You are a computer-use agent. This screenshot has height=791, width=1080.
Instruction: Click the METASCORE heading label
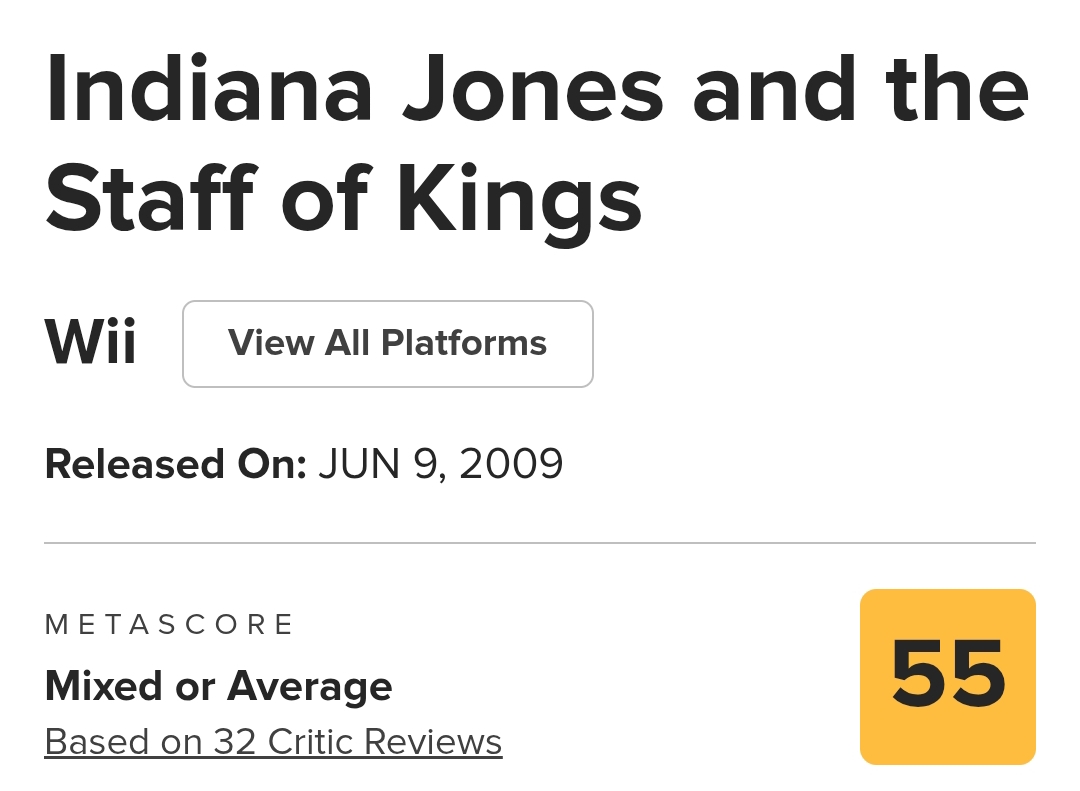pyautogui.click(x=170, y=625)
